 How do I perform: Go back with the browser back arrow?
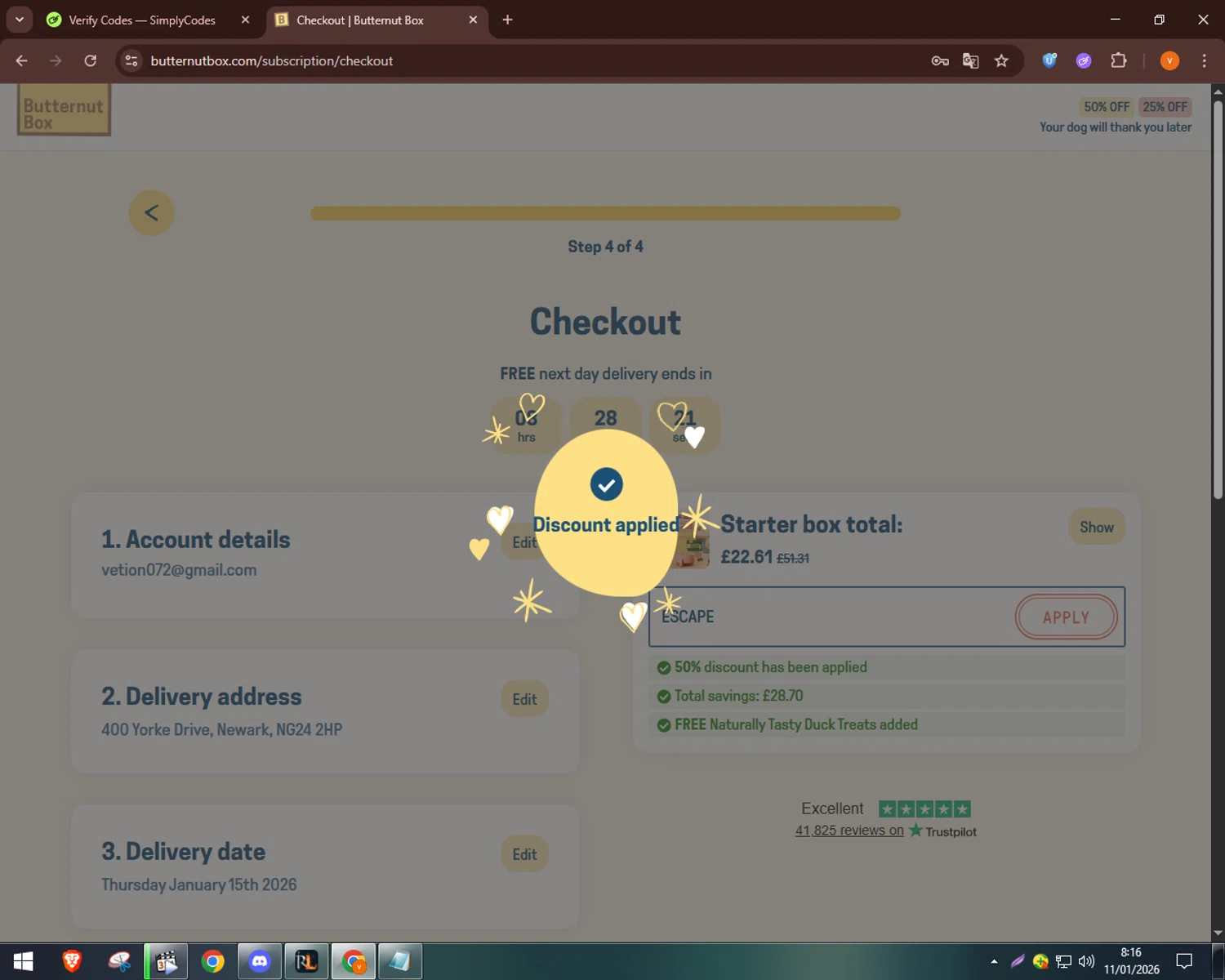point(22,60)
